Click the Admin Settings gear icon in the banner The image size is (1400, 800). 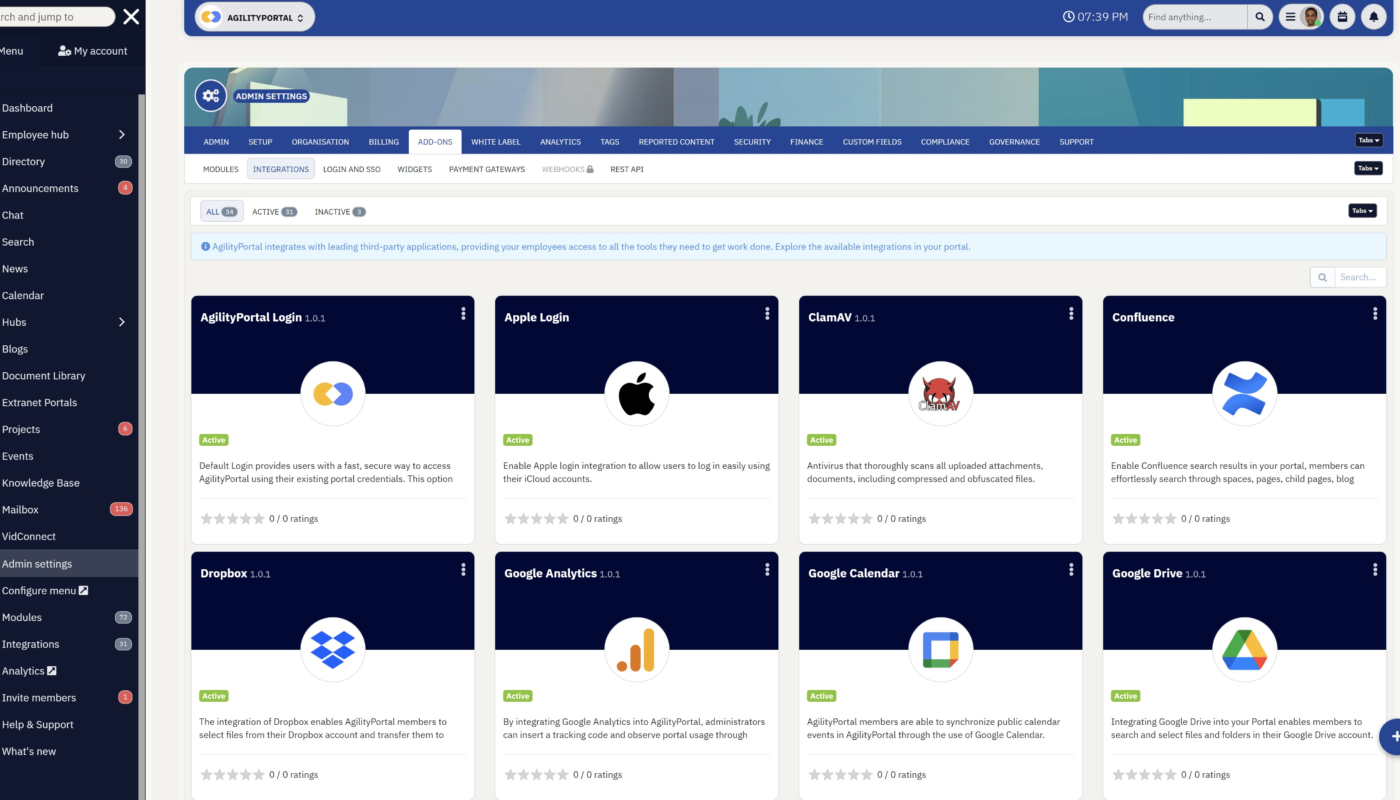pyautogui.click(x=210, y=96)
